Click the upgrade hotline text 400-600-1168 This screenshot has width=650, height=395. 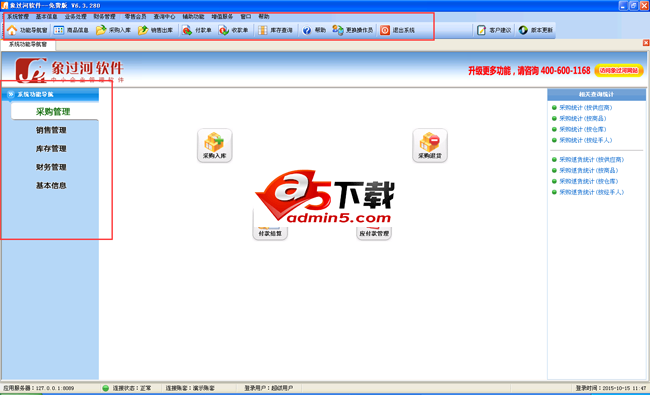coord(565,71)
